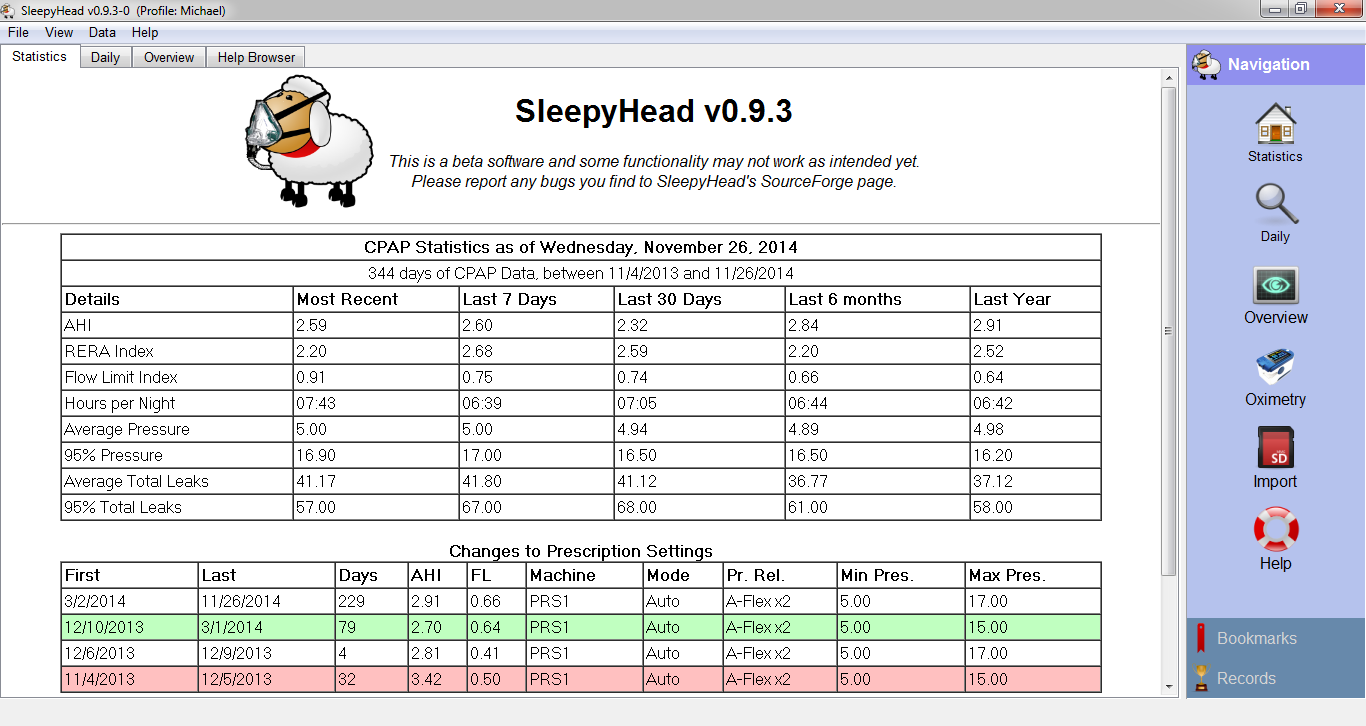
Task: Switch to the Help Browser tab
Action: click(256, 57)
